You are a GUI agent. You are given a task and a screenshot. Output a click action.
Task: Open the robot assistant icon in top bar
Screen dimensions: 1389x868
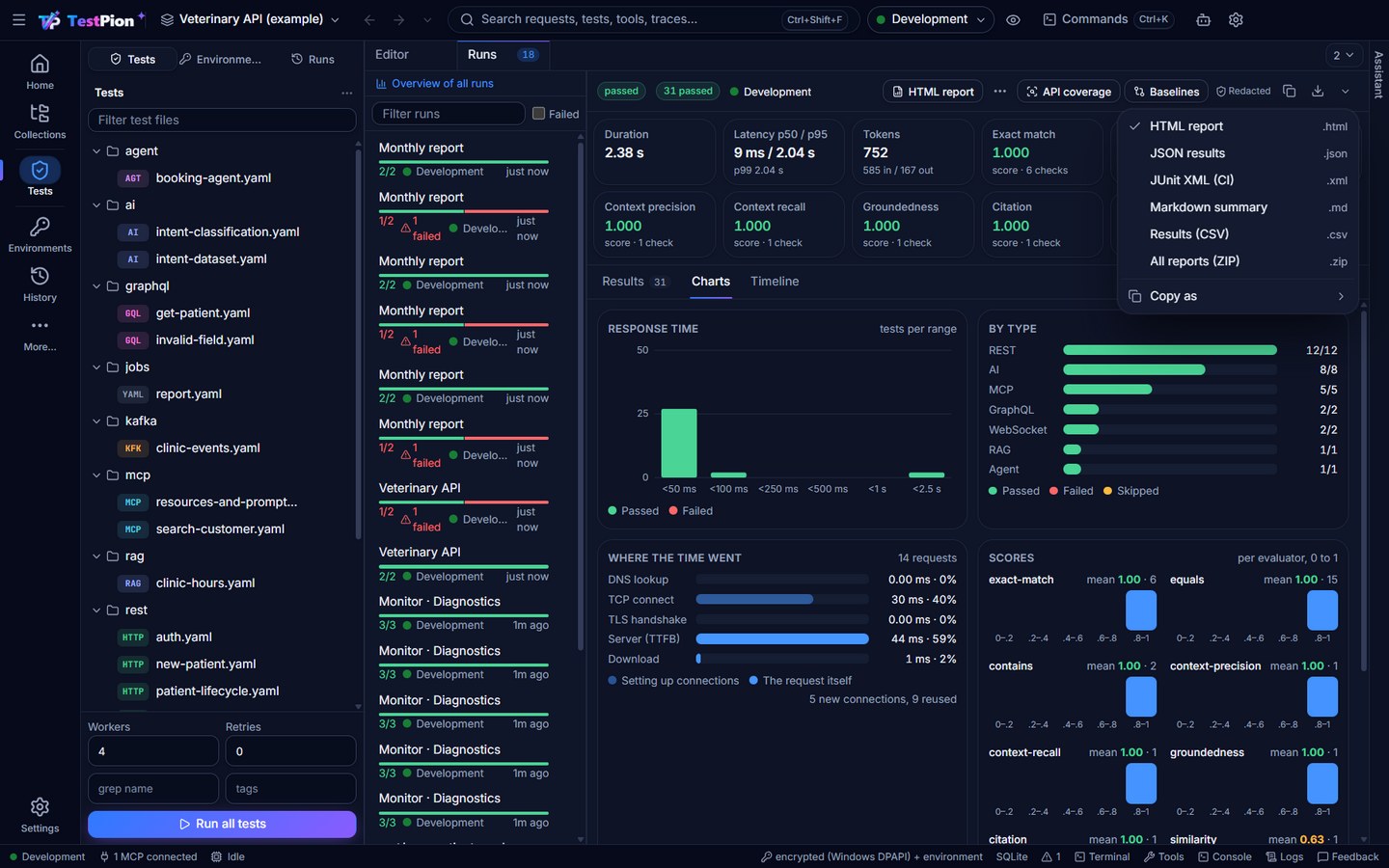point(1203,19)
